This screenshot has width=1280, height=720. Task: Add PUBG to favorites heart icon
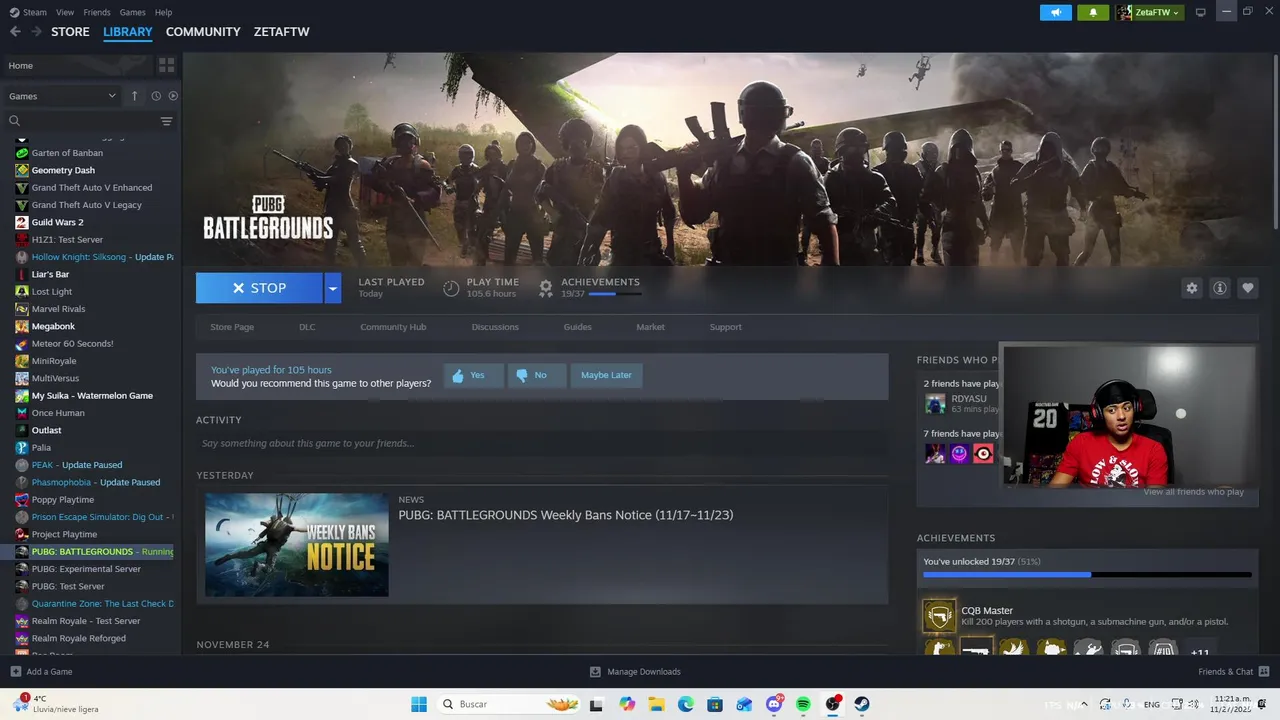[x=1247, y=288]
